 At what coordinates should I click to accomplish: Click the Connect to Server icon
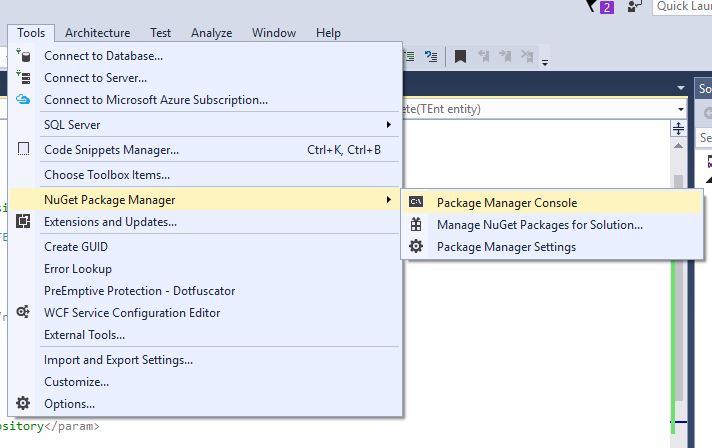[24, 78]
